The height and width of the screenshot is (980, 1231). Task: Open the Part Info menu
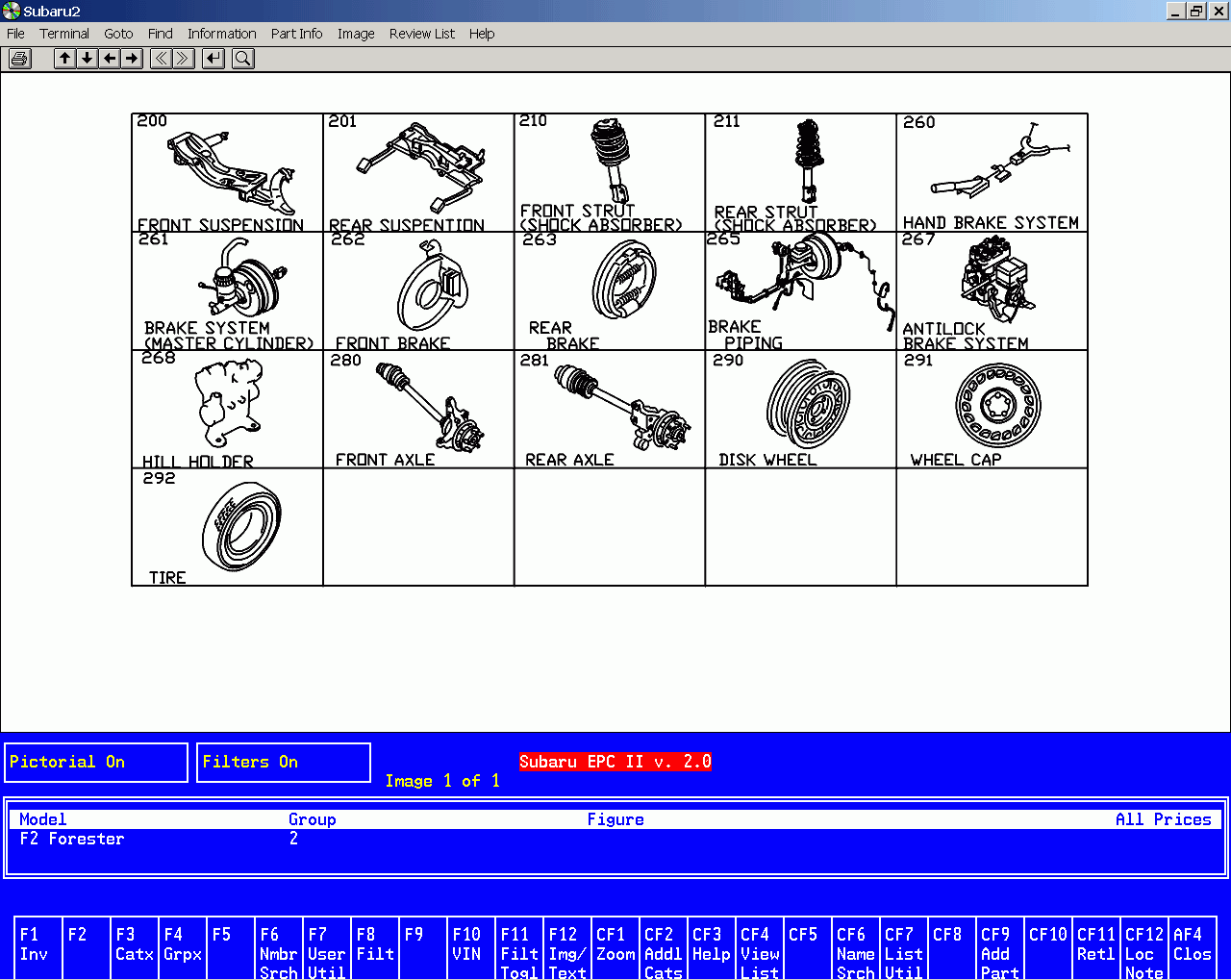(x=296, y=34)
